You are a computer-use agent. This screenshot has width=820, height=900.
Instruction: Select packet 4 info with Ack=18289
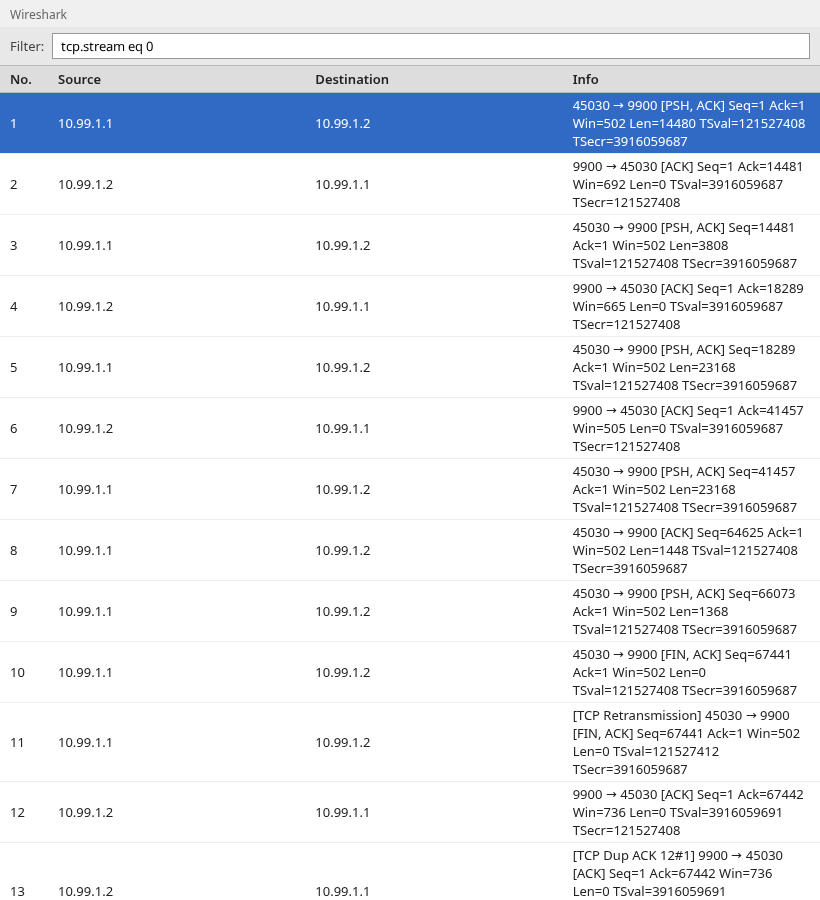[x=687, y=306]
